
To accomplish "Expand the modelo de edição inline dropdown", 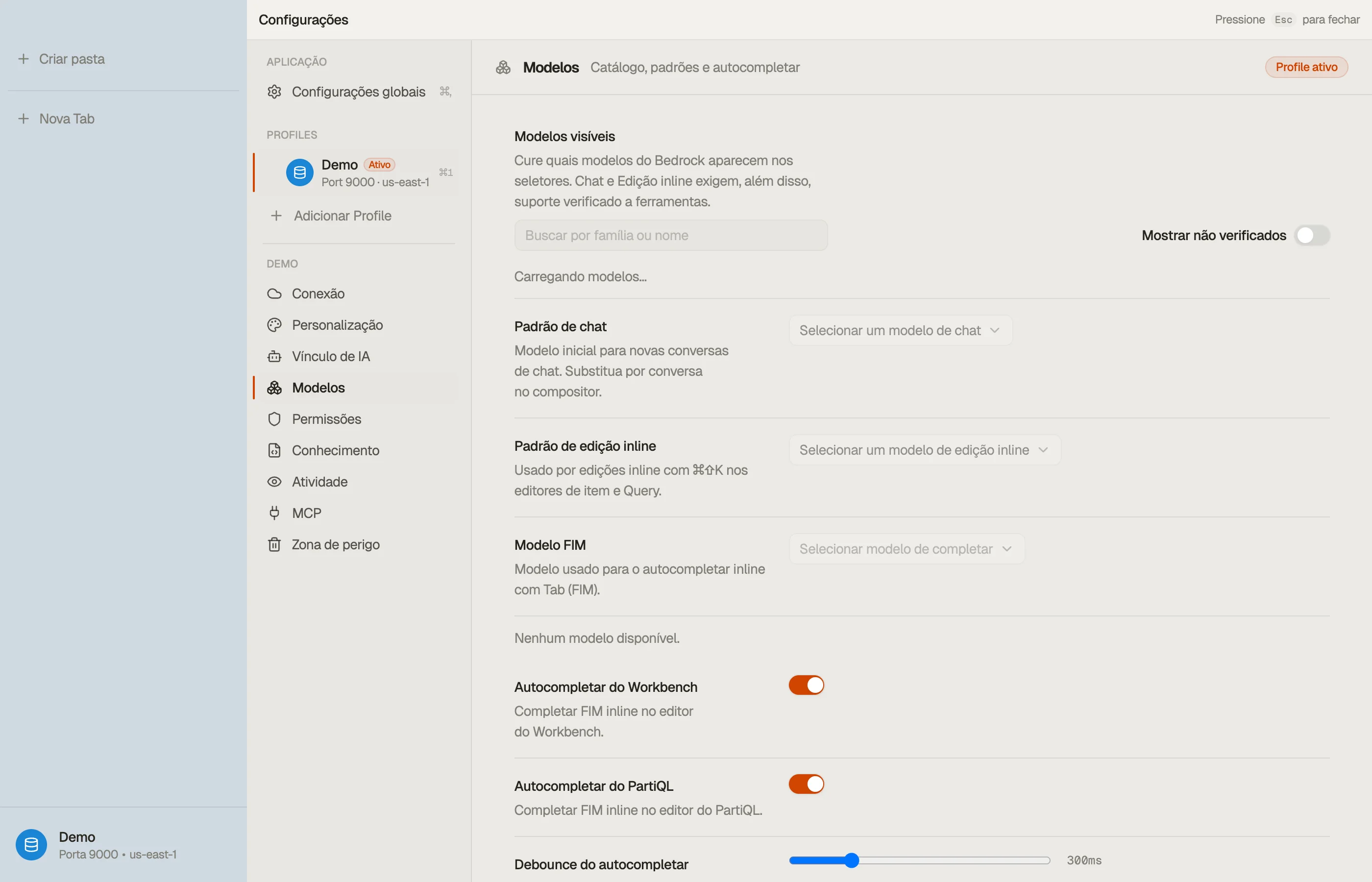I will [x=925, y=450].
